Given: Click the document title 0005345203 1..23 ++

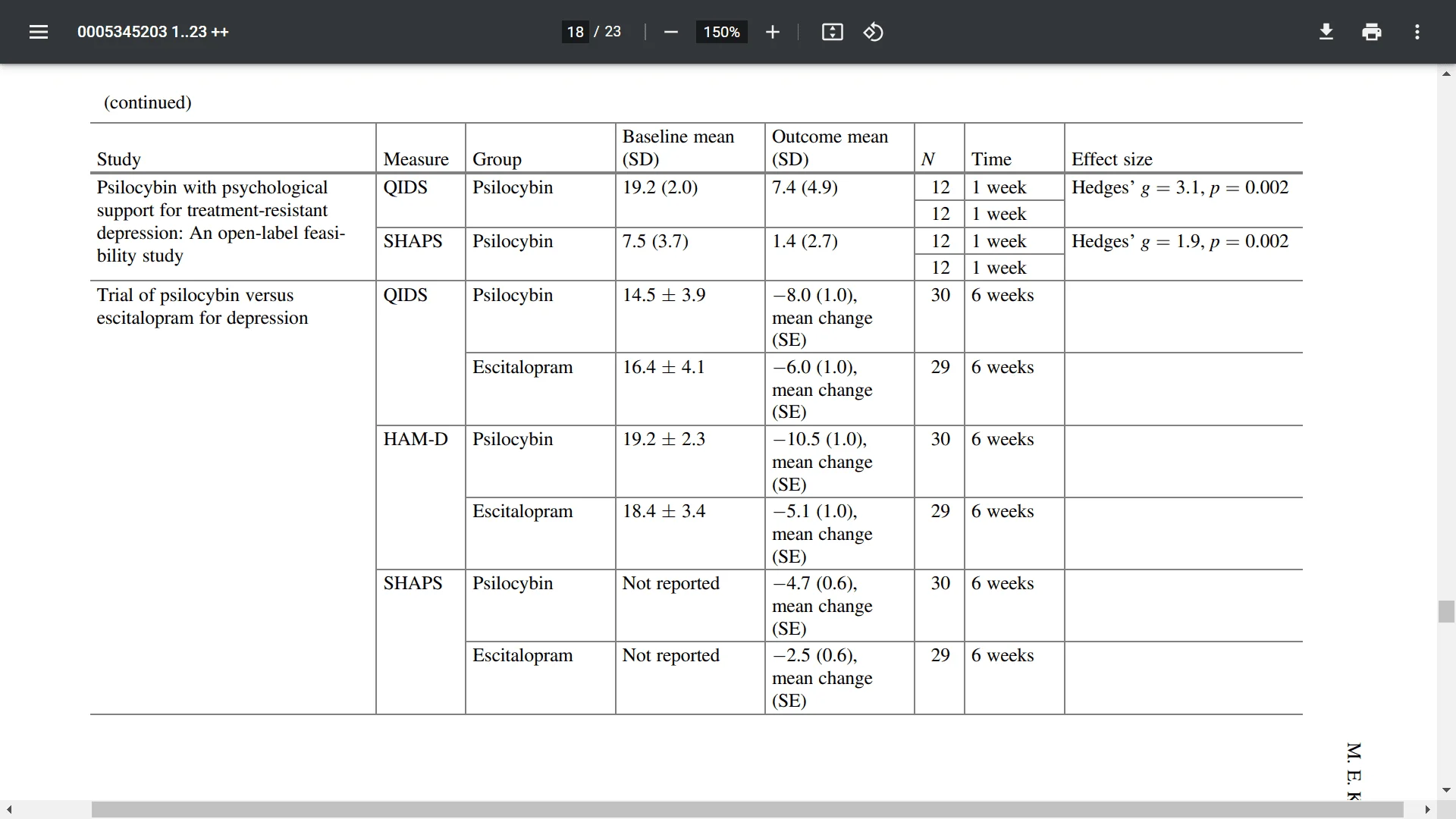Looking at the screenshot, I should tap(153, 32).
